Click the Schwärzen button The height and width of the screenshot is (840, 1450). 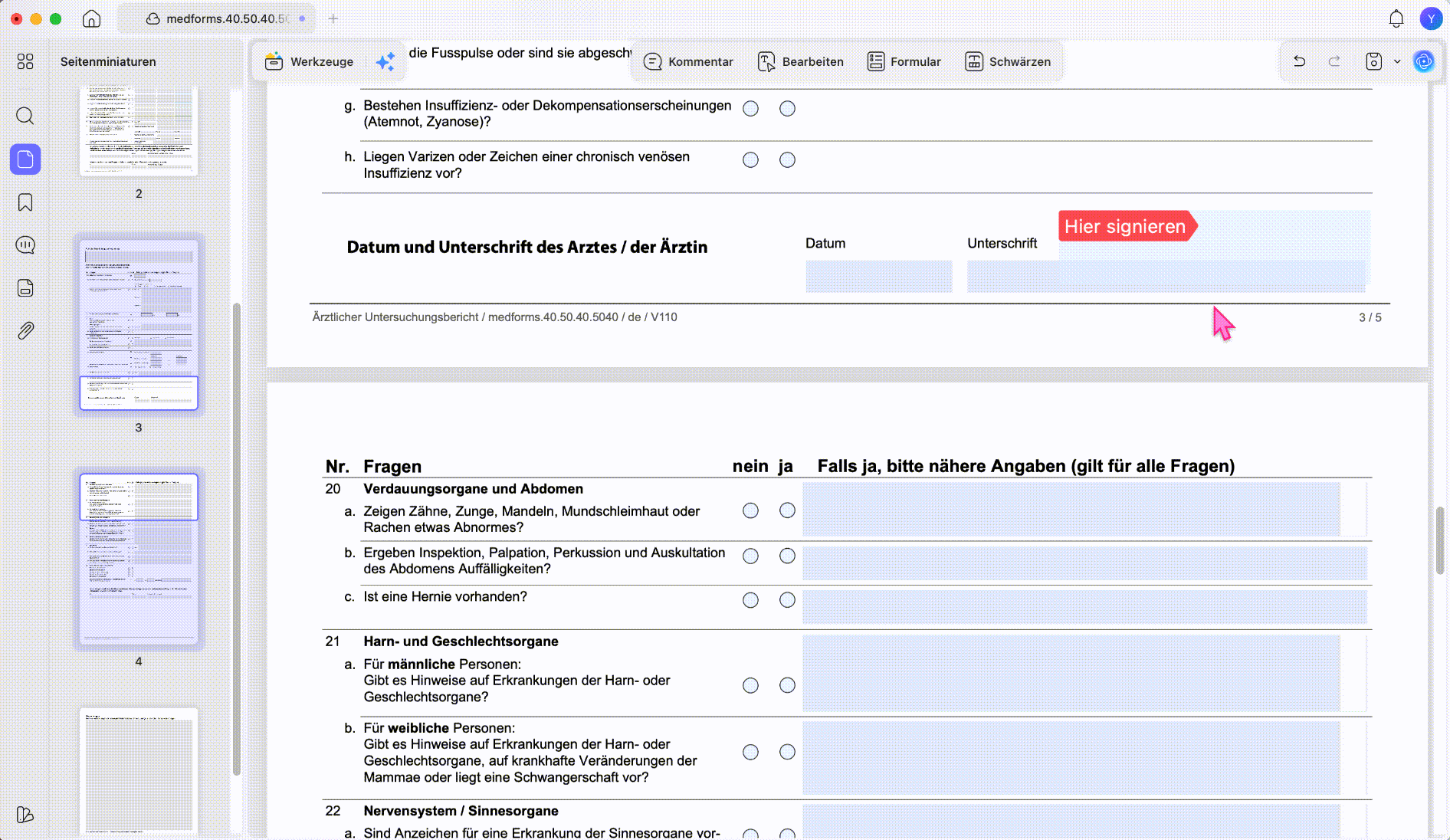1007,61
